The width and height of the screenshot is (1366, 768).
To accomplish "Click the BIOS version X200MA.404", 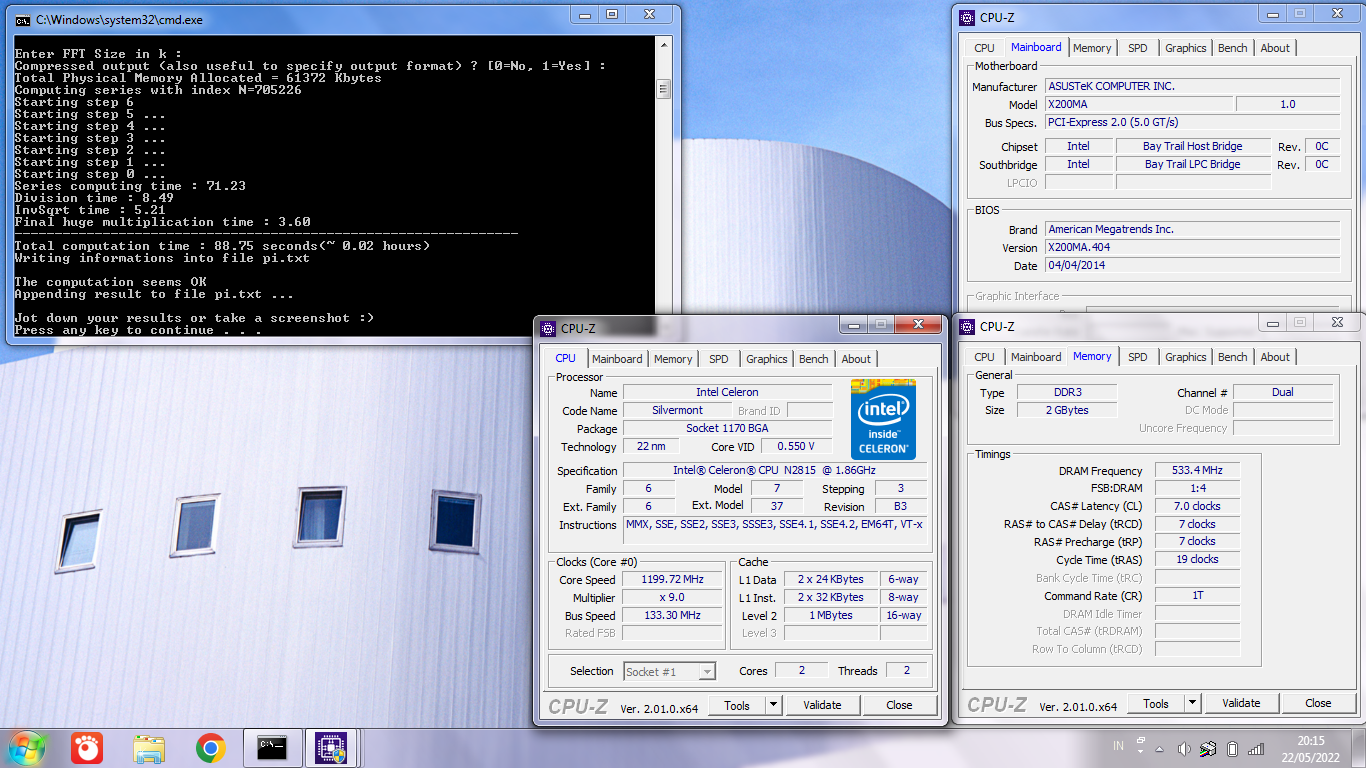I will (1192, 247).
